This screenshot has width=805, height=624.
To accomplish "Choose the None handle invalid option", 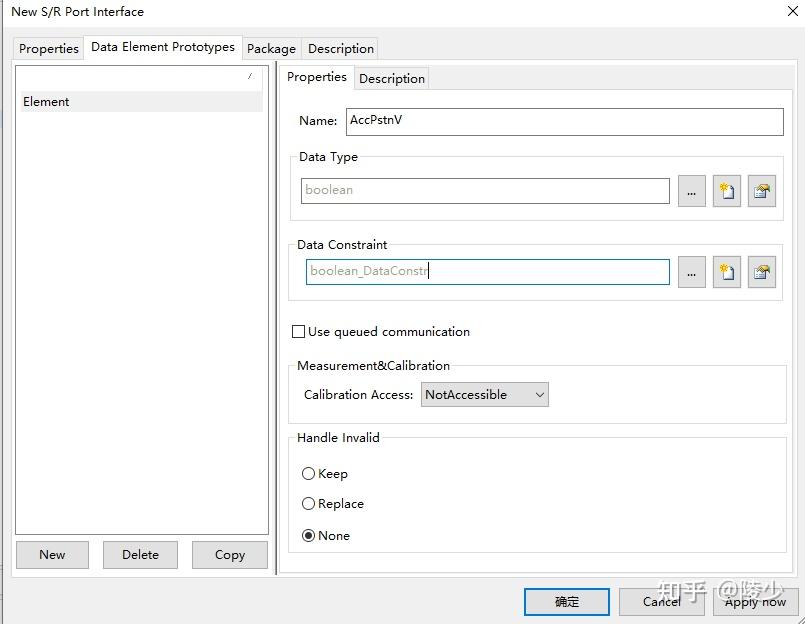I will click(309, 536).
